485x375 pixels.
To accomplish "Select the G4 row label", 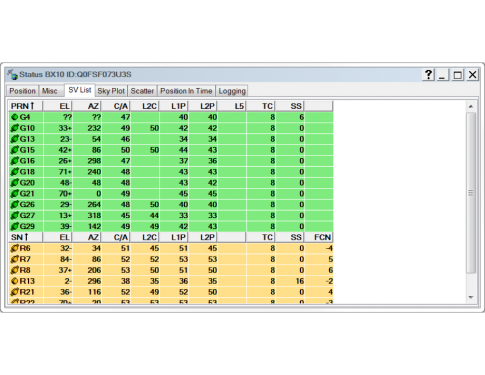I will (25, 117).
